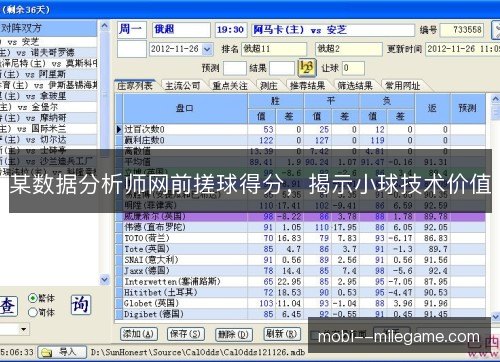500x362 pixels.
Task: Click the 预测 input field
Action: (x=235, y=68)
